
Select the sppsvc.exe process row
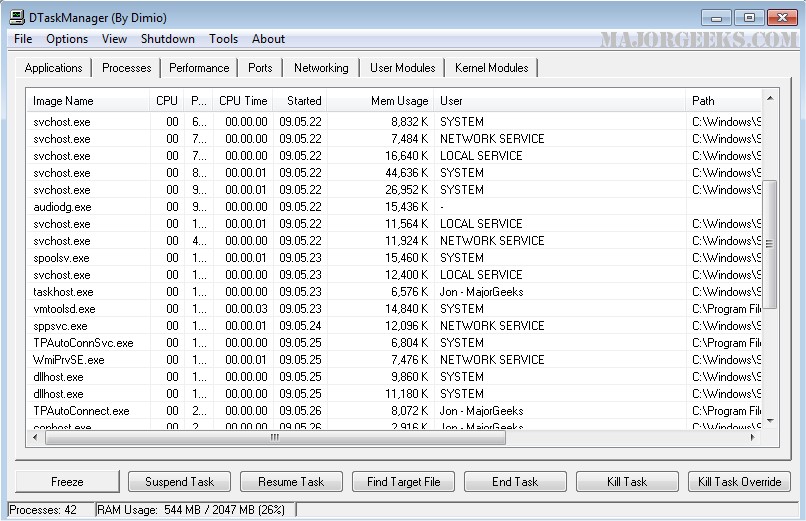[394, 326]
